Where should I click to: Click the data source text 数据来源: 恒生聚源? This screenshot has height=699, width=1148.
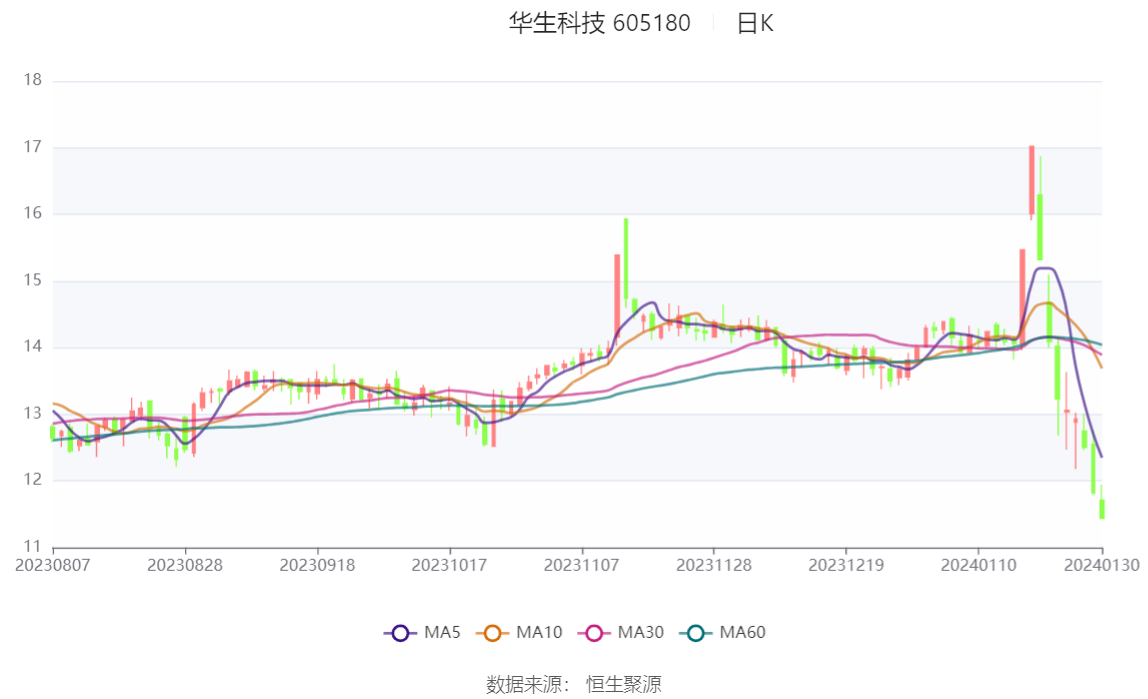(574, 684)
